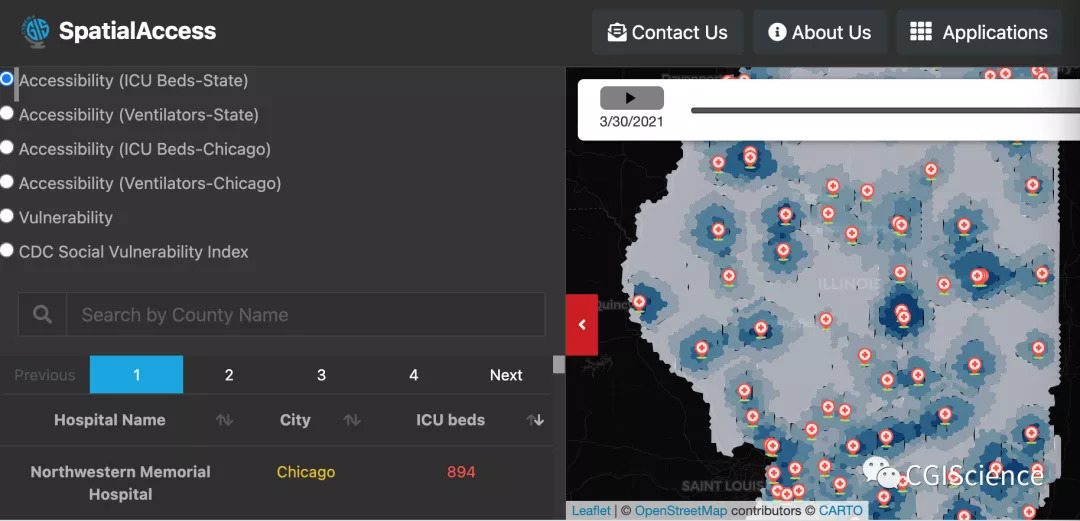This screenshot has width=1080, height=521.
Task: Jump to page 4 of hospital list
Action: (x=413, y=375)
